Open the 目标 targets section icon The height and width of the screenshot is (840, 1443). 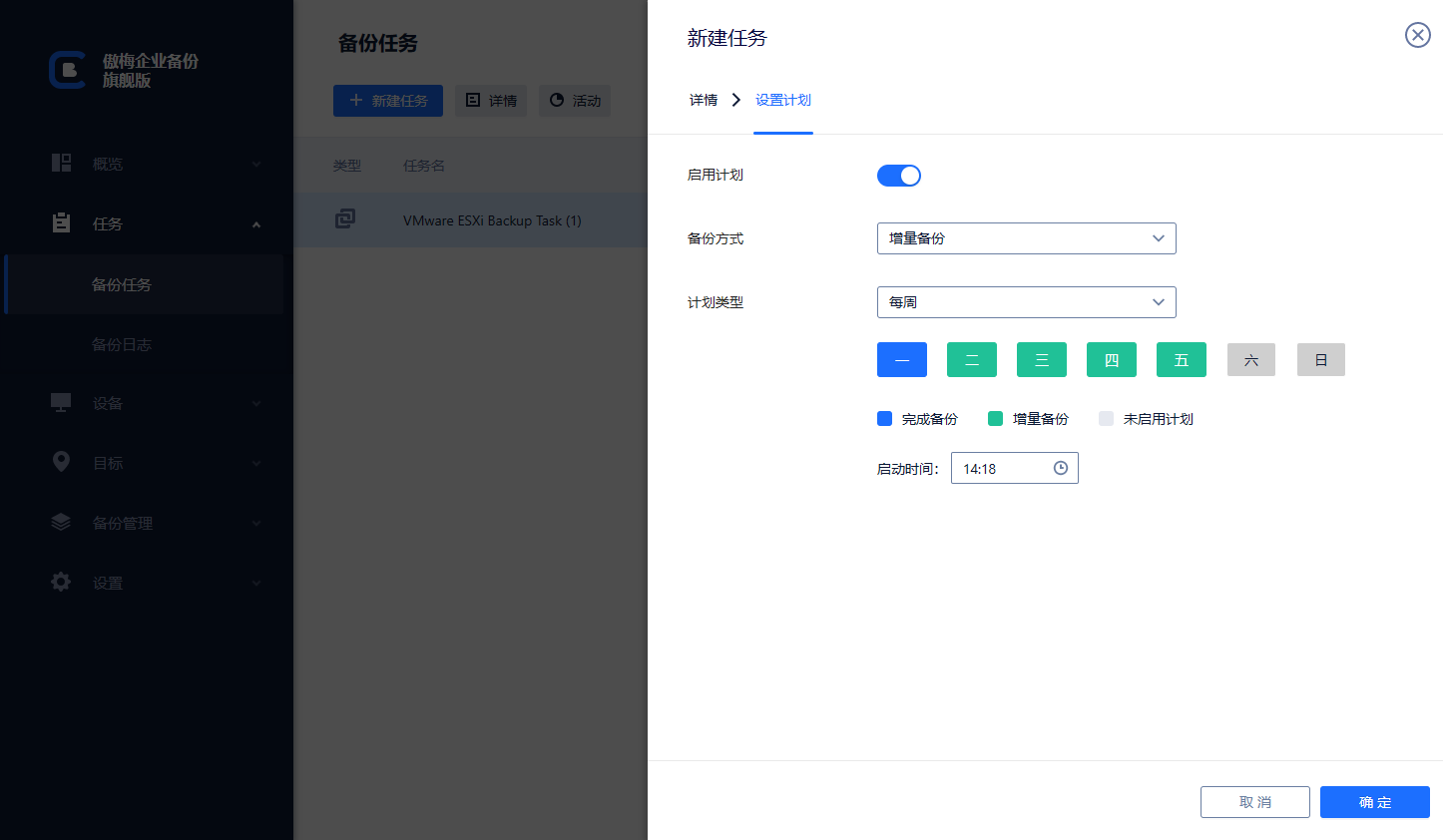60,462
